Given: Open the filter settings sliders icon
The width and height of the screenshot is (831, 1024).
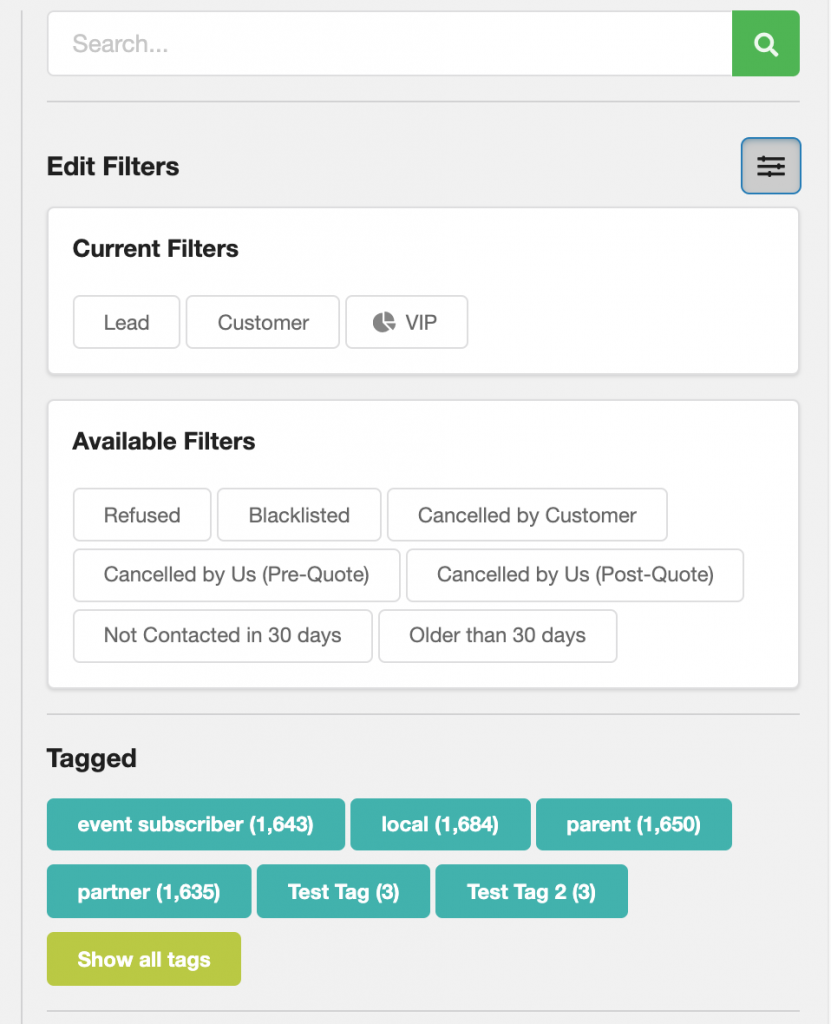Looking at the screenshot, I should 770,165.
